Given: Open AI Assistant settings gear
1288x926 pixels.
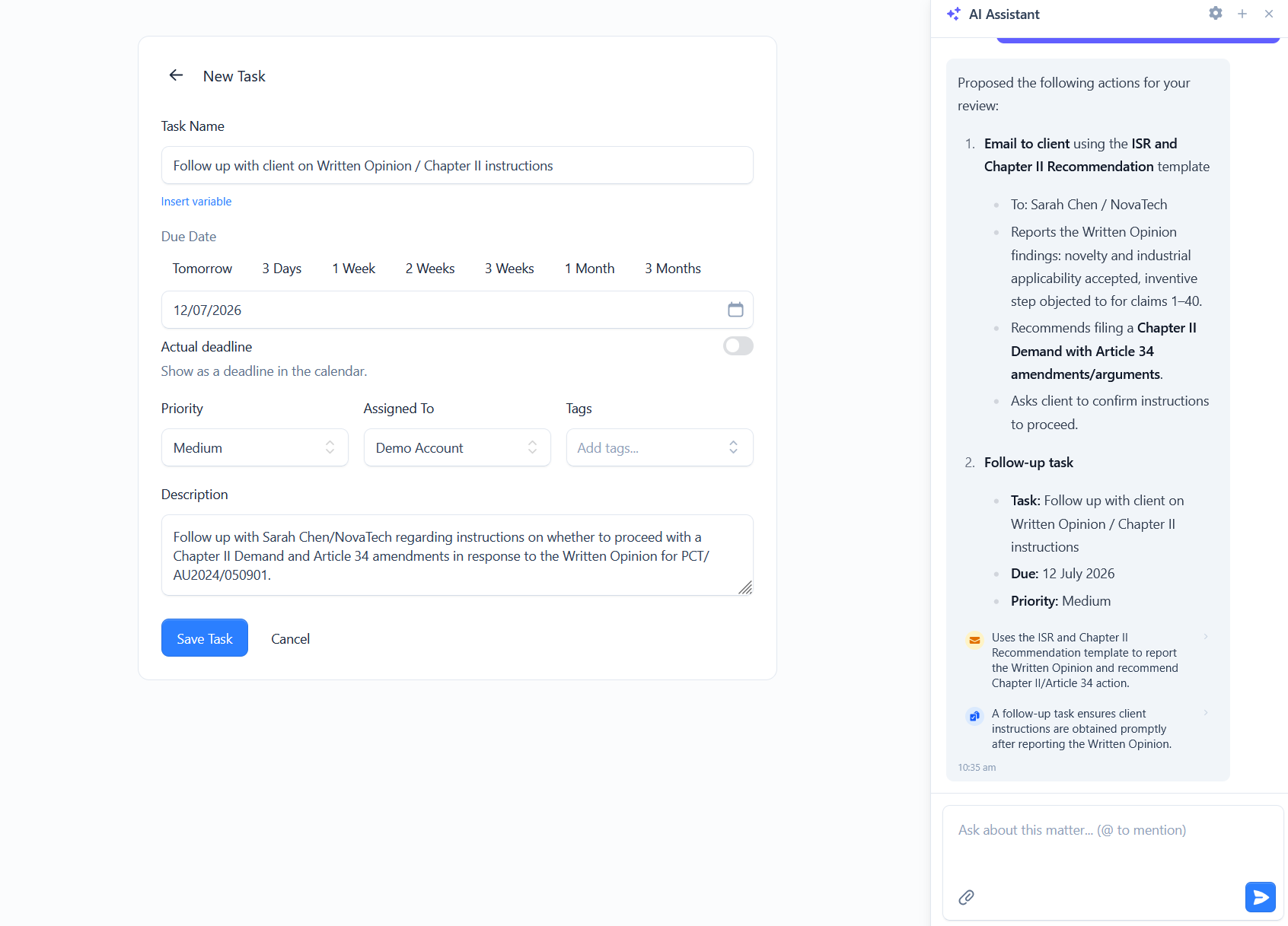Looking at the screenshot, I should coord(1216,14).
